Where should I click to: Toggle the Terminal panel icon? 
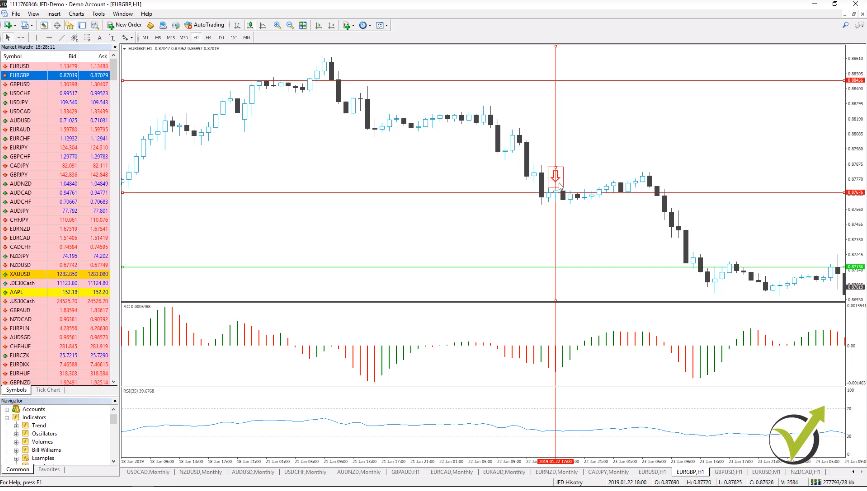(x=82, y=25)
